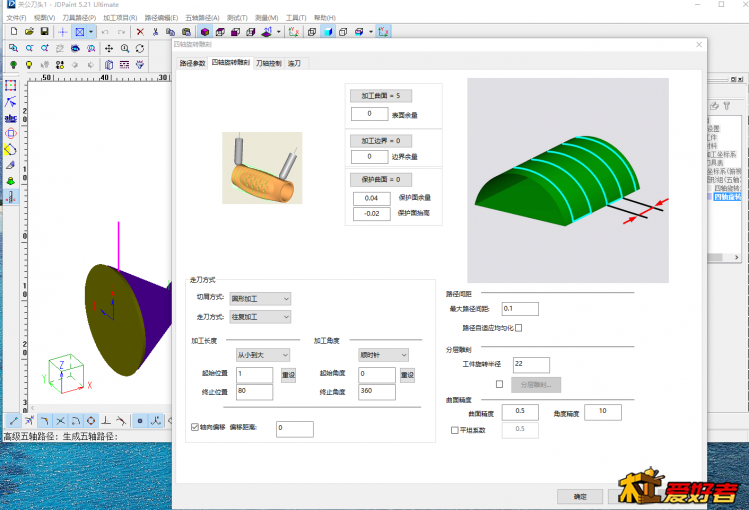The image size is (749, 510).
Task: Select the pan move arrows icon
Action: (109, 48)
